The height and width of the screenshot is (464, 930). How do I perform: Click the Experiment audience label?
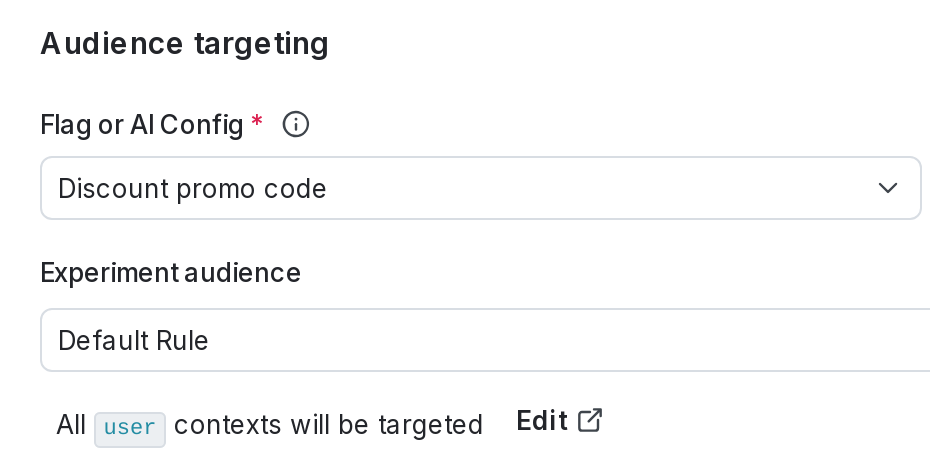170,272
